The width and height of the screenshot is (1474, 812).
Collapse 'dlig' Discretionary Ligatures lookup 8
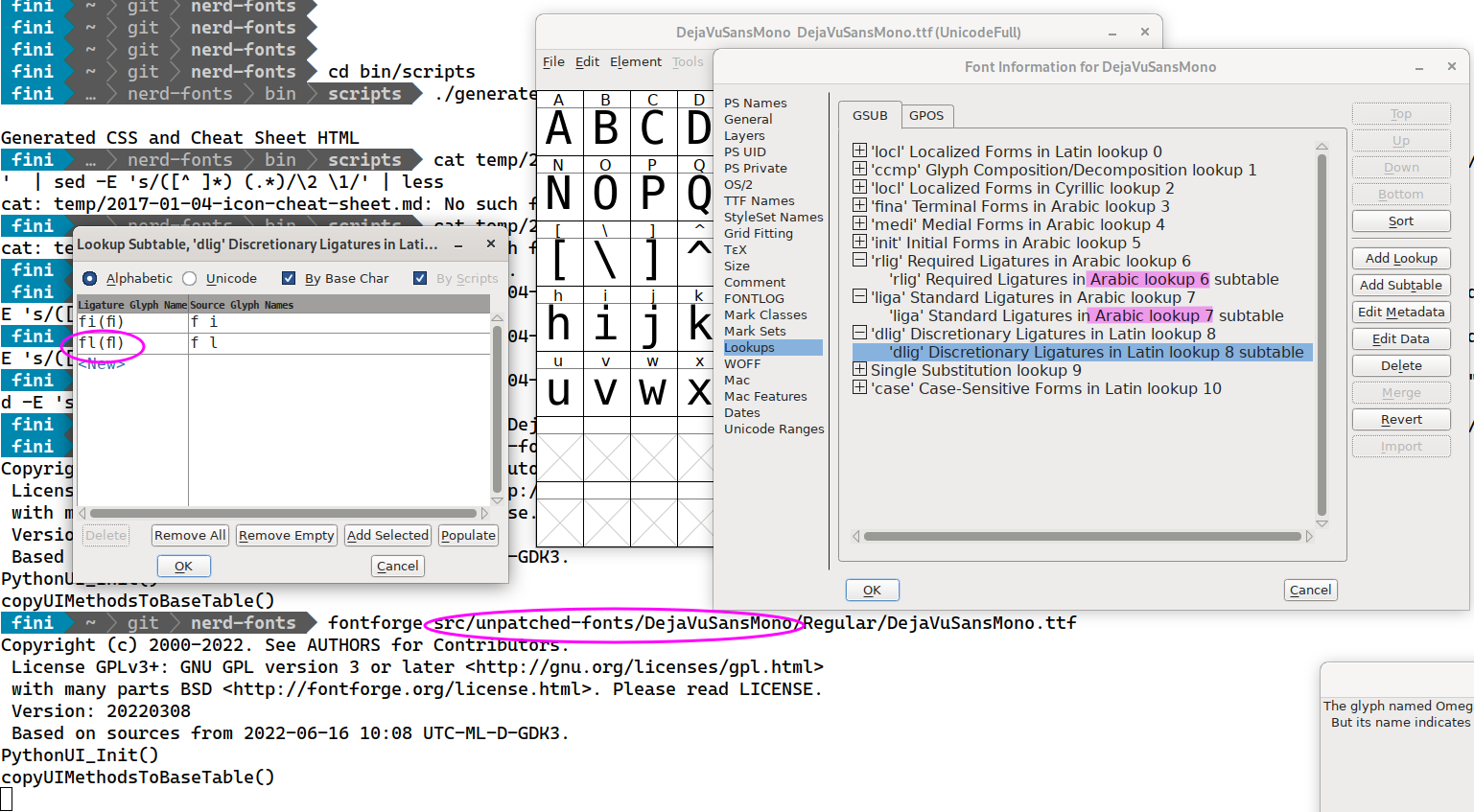point(858,334)
